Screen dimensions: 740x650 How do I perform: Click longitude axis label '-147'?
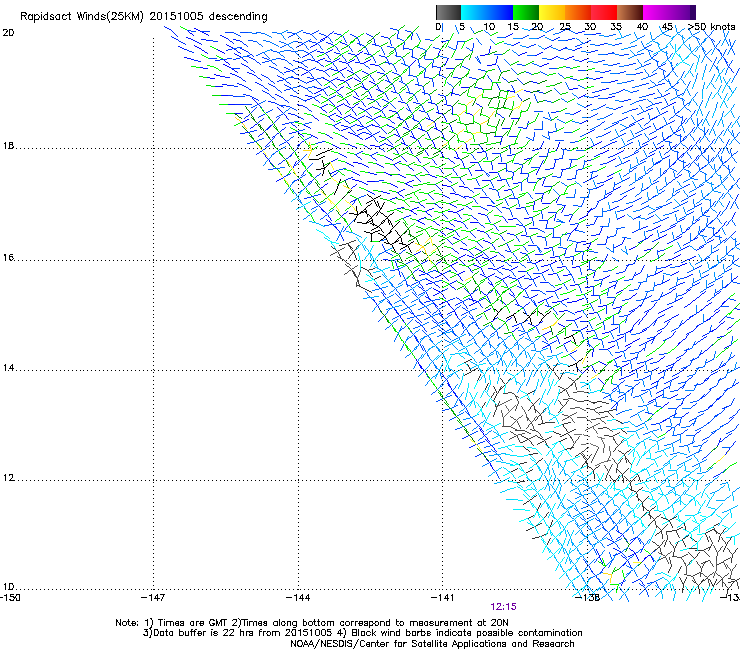tap(153, 598)
